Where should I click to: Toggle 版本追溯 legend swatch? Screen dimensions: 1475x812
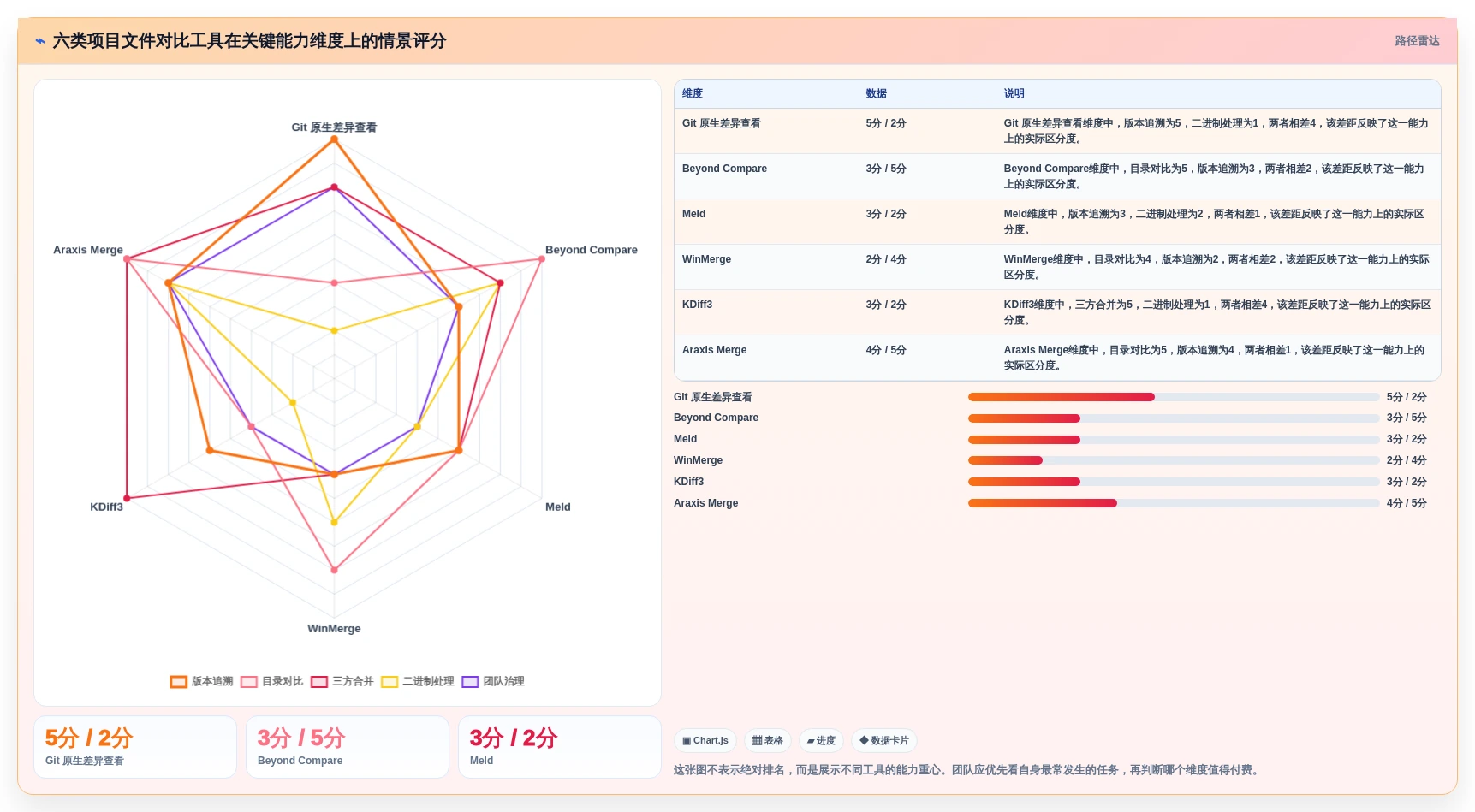(178, 682)
